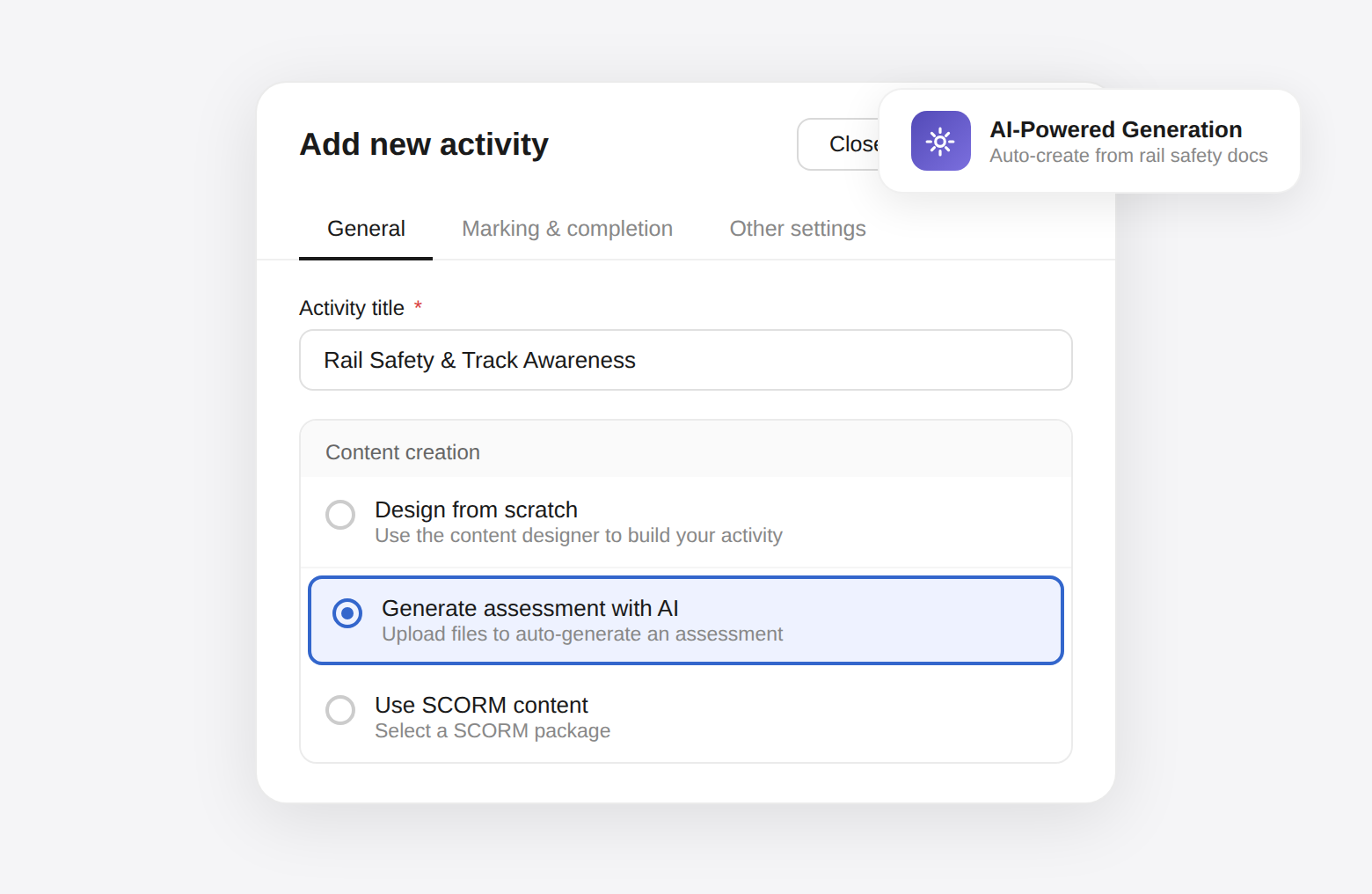The image size is (1372, 894).
Task: Open the Marking & completion tab
Action: [567, 229]
